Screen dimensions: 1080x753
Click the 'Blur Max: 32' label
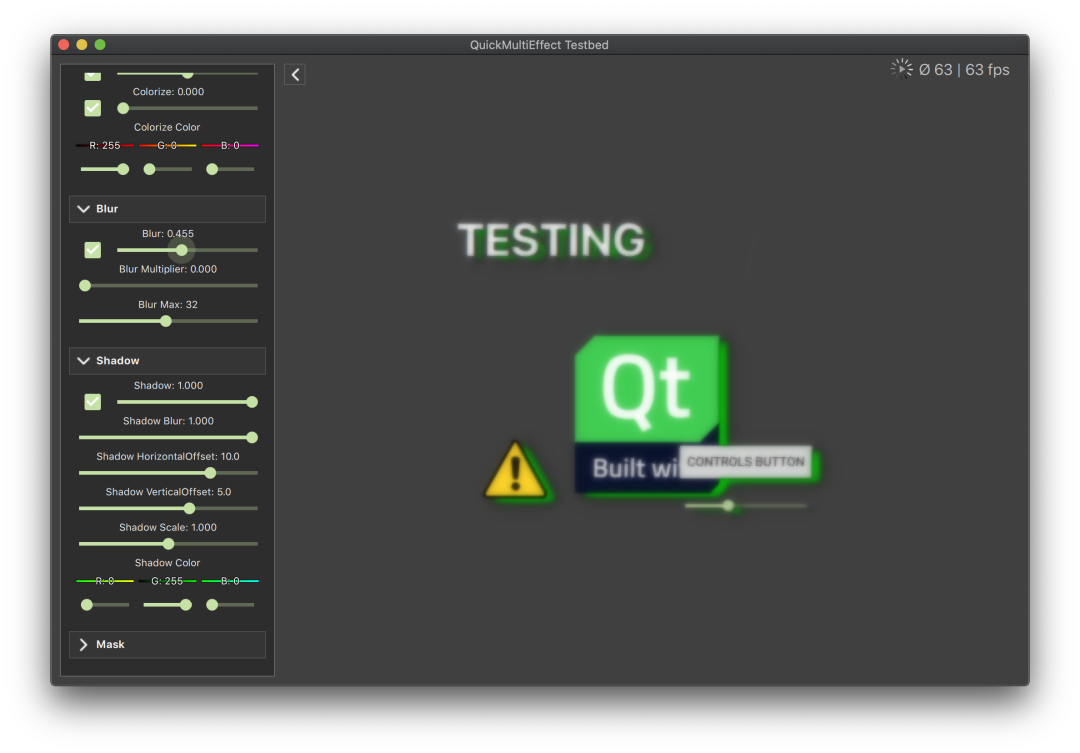pos(167,305)
